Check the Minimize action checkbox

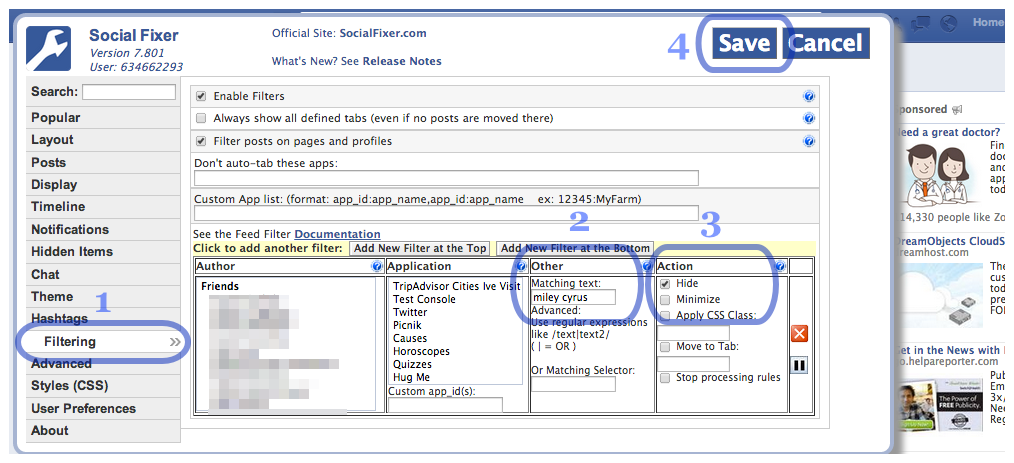coord(665,299)
